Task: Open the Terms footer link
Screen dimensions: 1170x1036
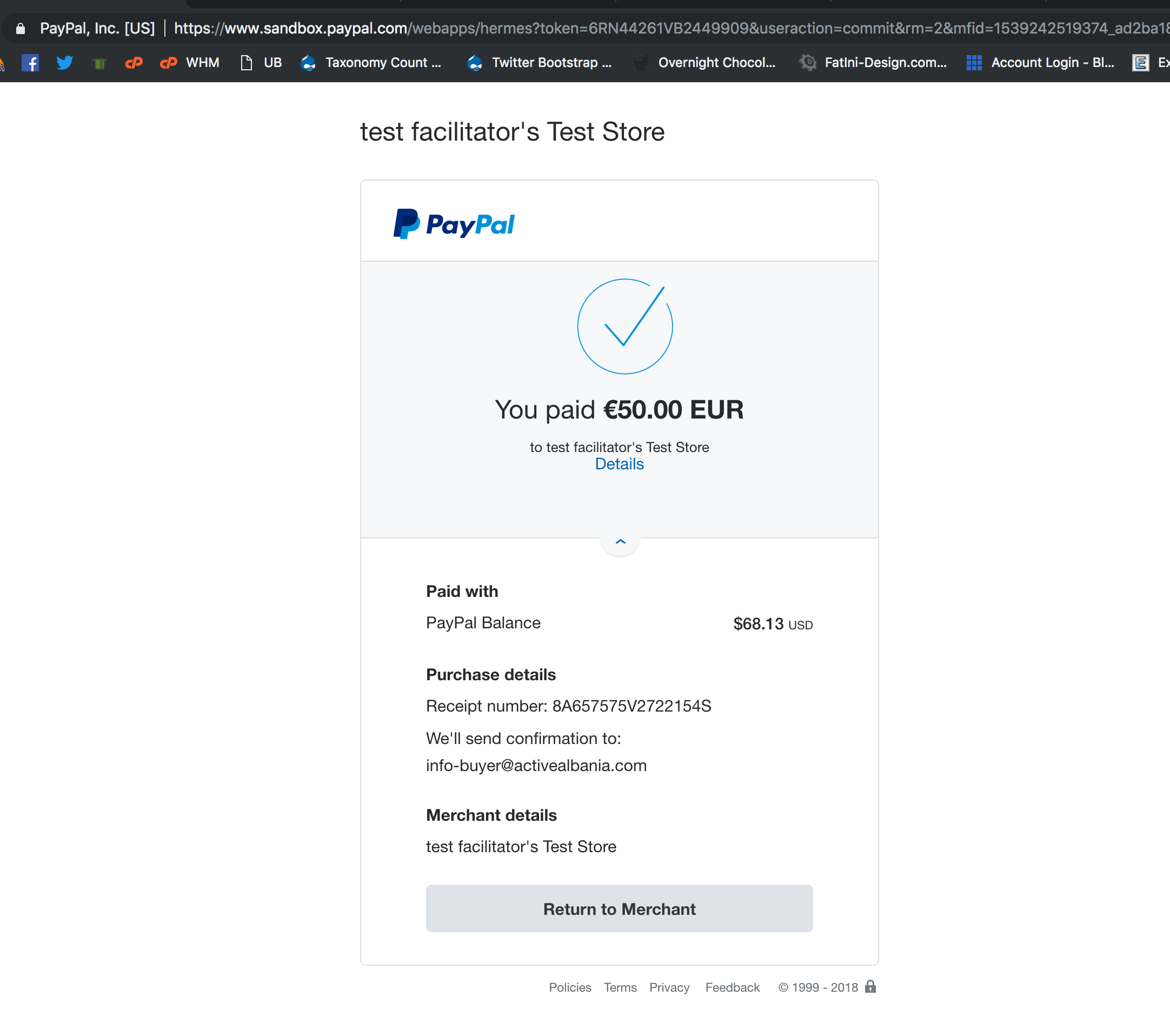Action: pyautogui.click(x=620, y=987)
